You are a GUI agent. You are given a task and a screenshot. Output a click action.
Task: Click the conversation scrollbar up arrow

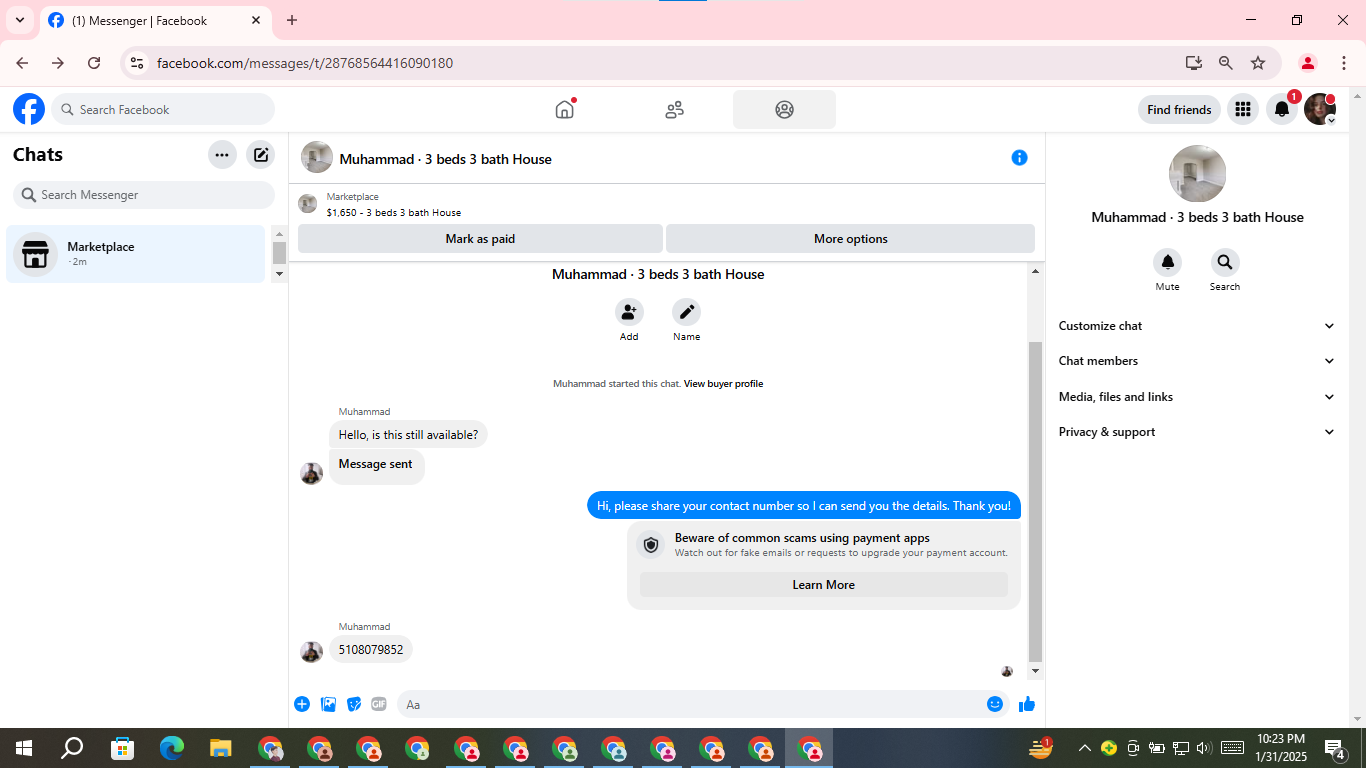point(1036,271)
